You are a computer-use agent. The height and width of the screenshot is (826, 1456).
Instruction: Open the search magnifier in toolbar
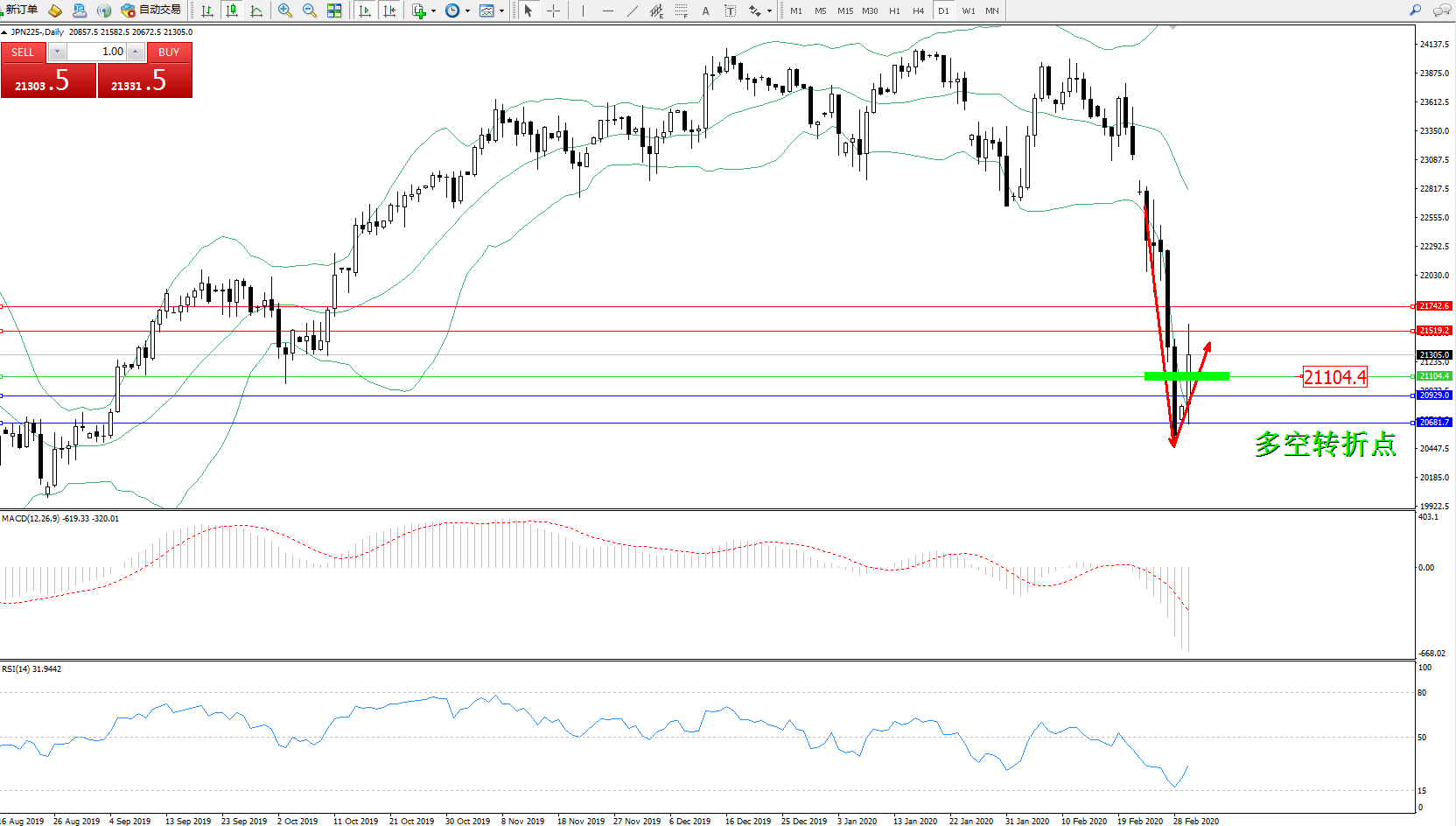1415,10
